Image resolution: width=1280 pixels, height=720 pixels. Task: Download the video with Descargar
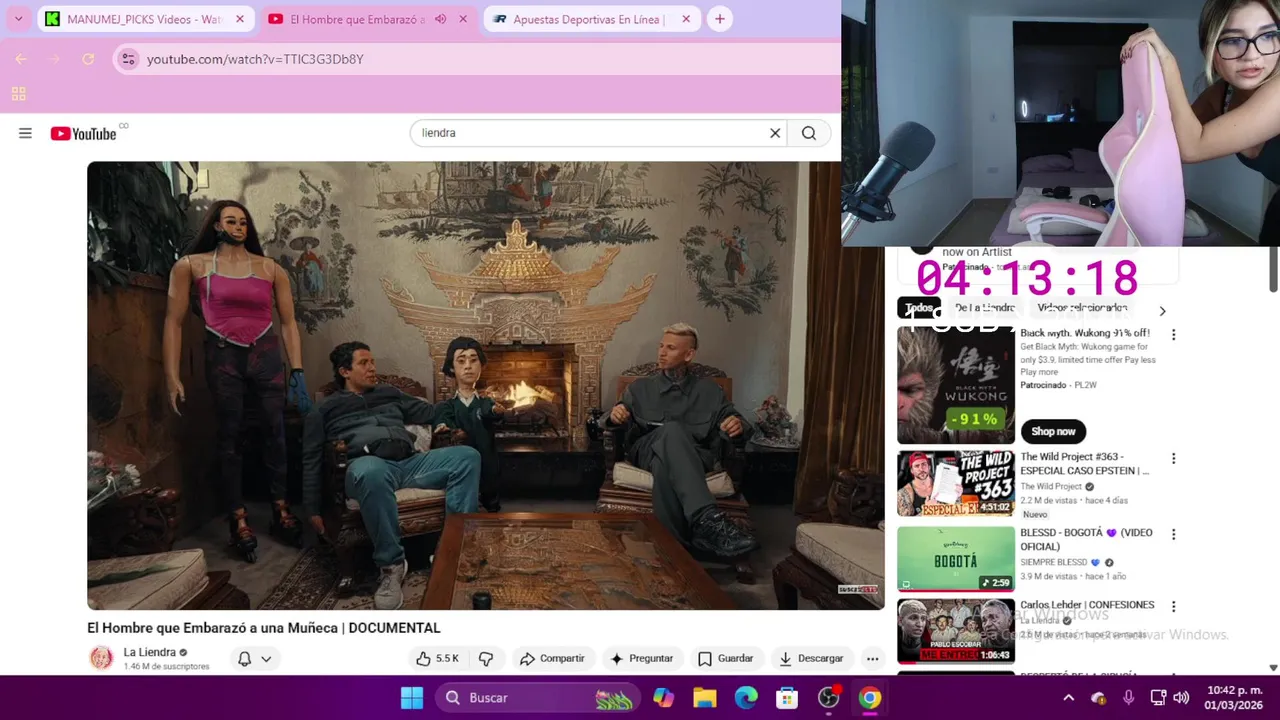coord(811,658)
